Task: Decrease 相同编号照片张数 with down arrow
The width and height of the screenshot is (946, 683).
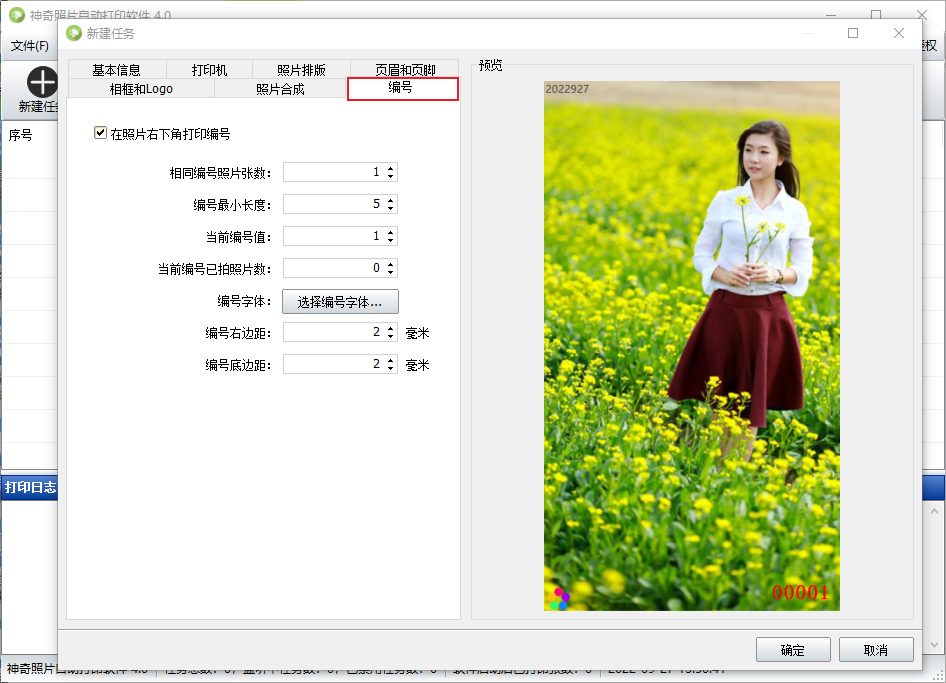Action: click(x=390, y=176)
